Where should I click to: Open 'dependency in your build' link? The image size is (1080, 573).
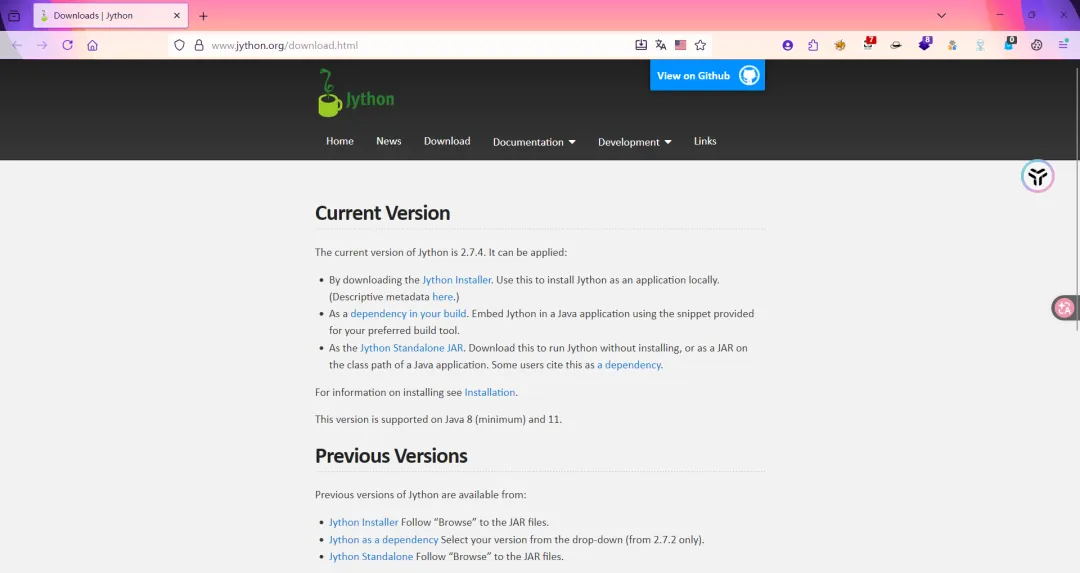[x=408, y=314]
